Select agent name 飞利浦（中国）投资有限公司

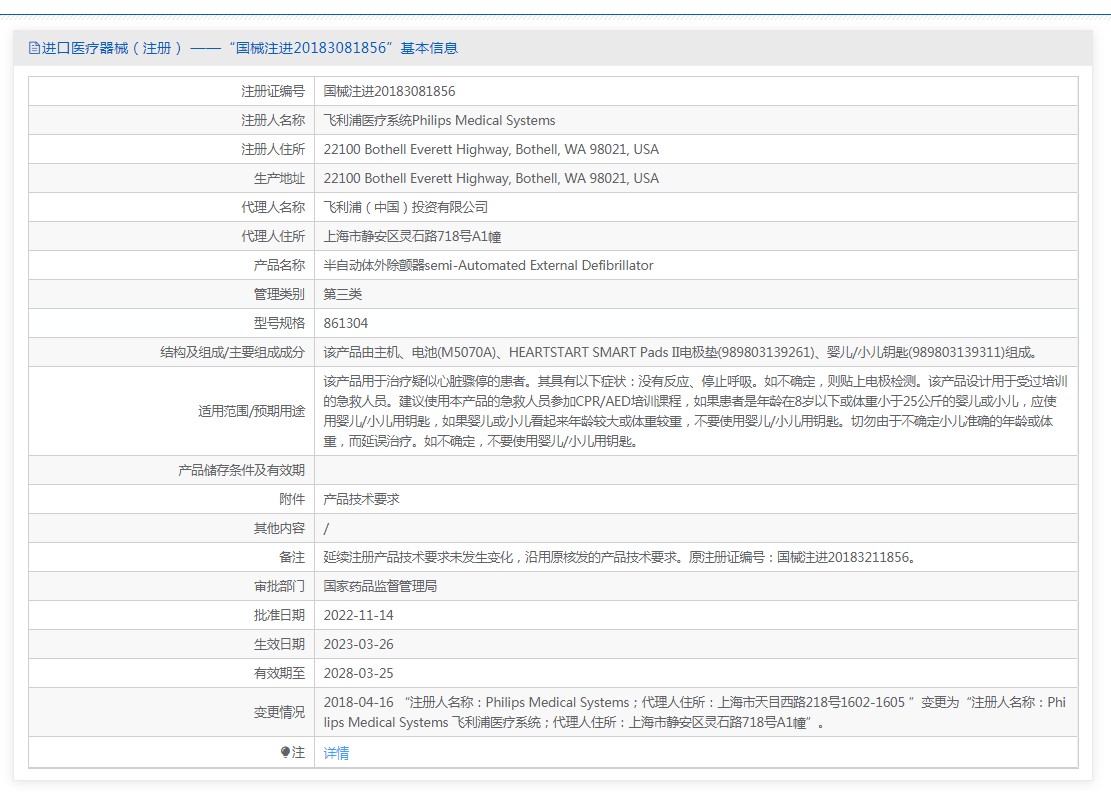(406, 207)
